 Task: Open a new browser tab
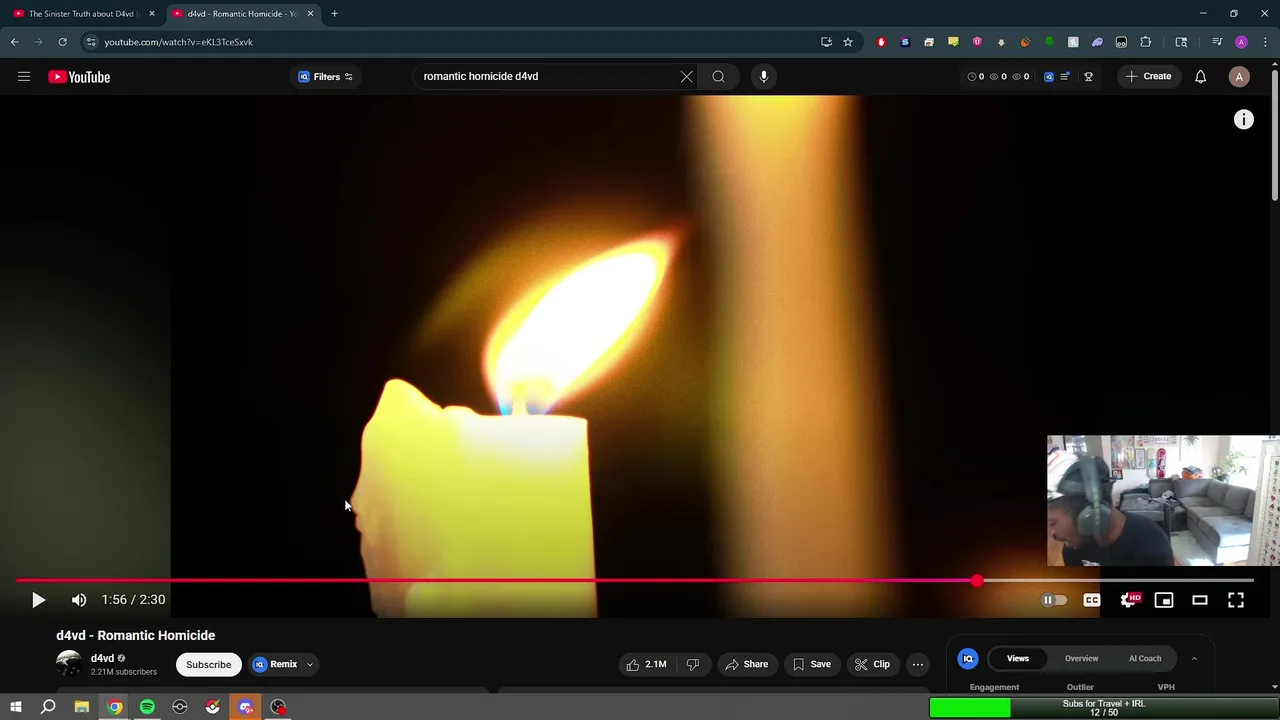point(334,14)
